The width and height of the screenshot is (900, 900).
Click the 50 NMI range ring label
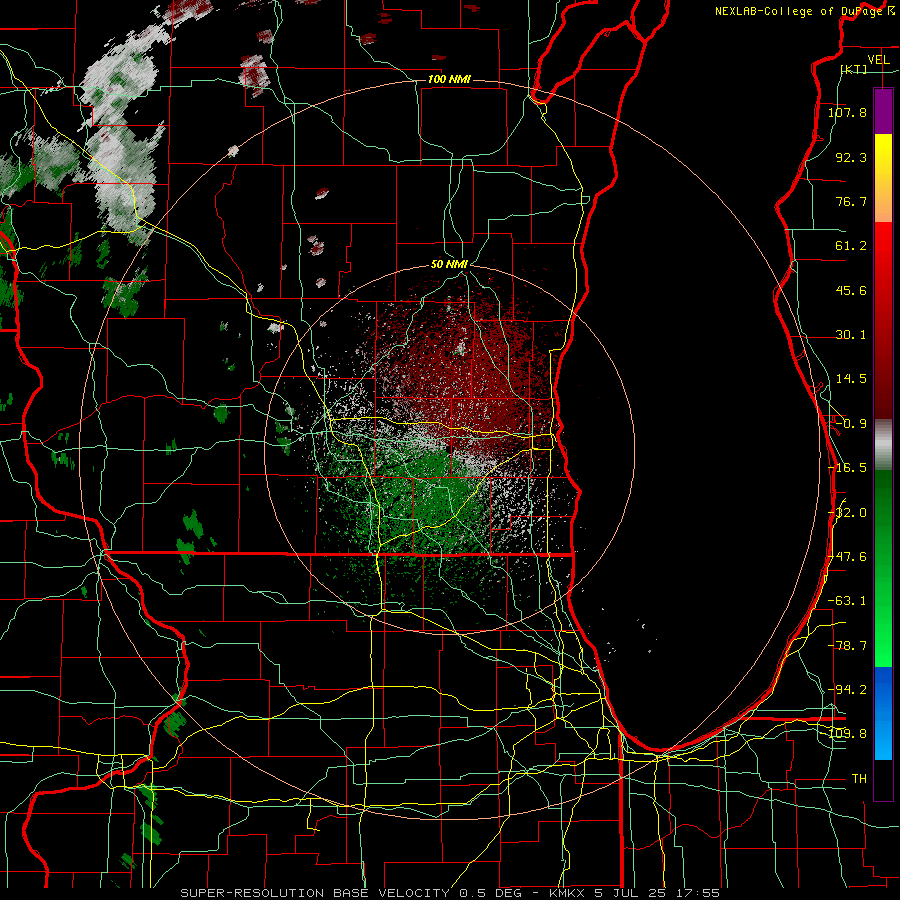click(x=449, y=265)
